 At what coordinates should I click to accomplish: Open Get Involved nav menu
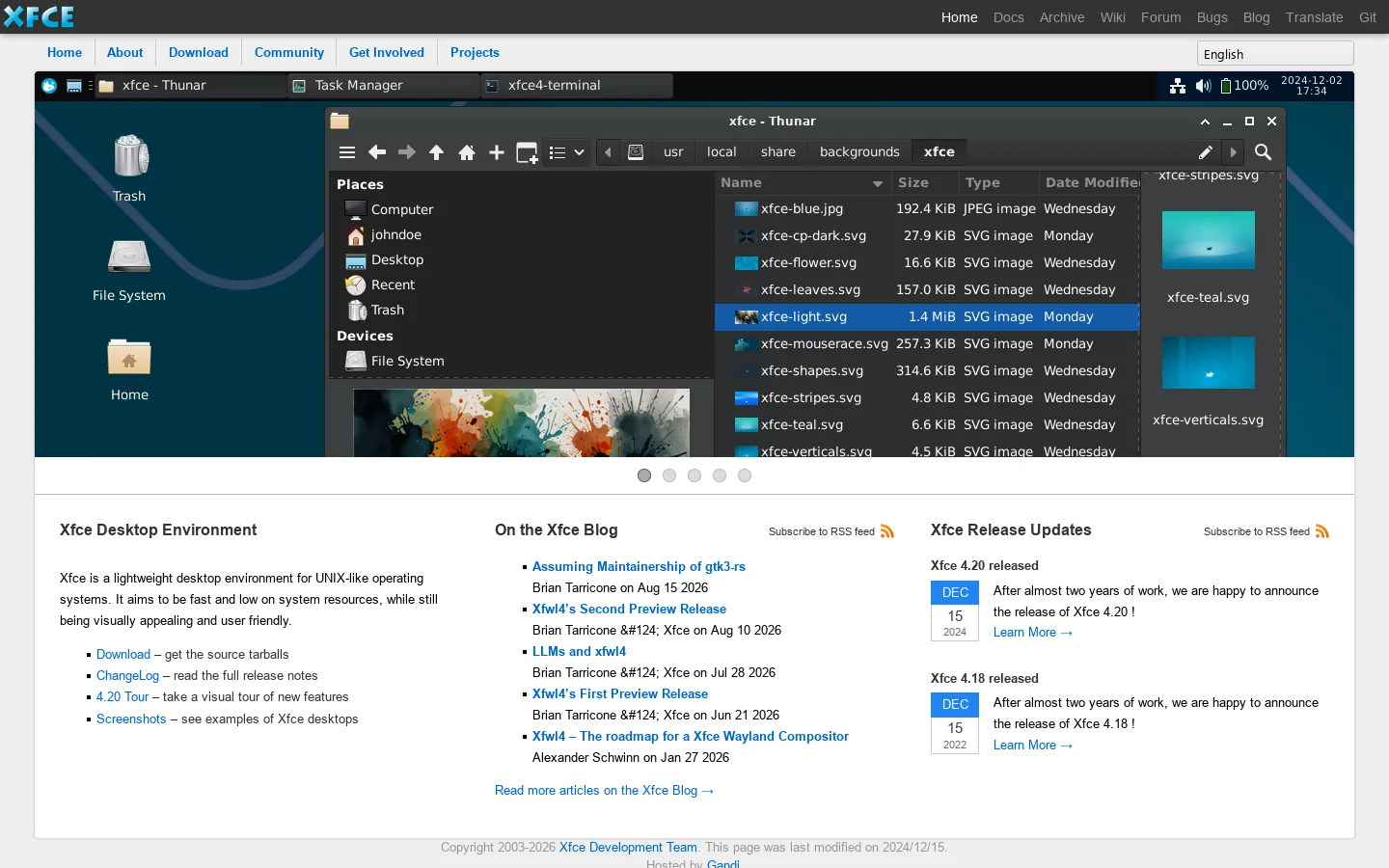coord(387,52)
